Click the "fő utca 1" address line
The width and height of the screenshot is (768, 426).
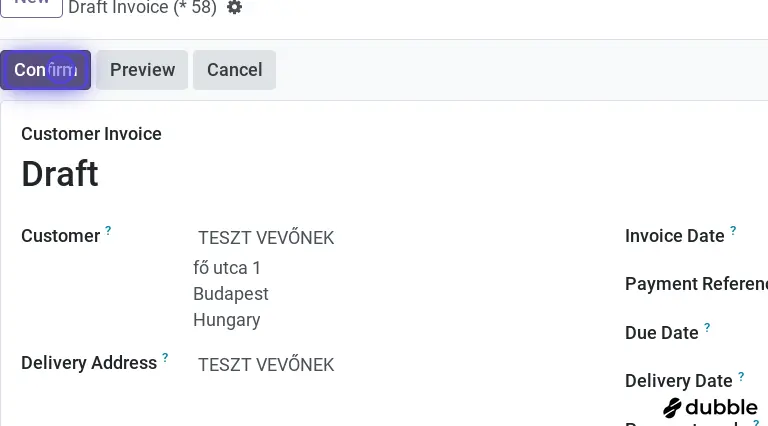[227, 268]
